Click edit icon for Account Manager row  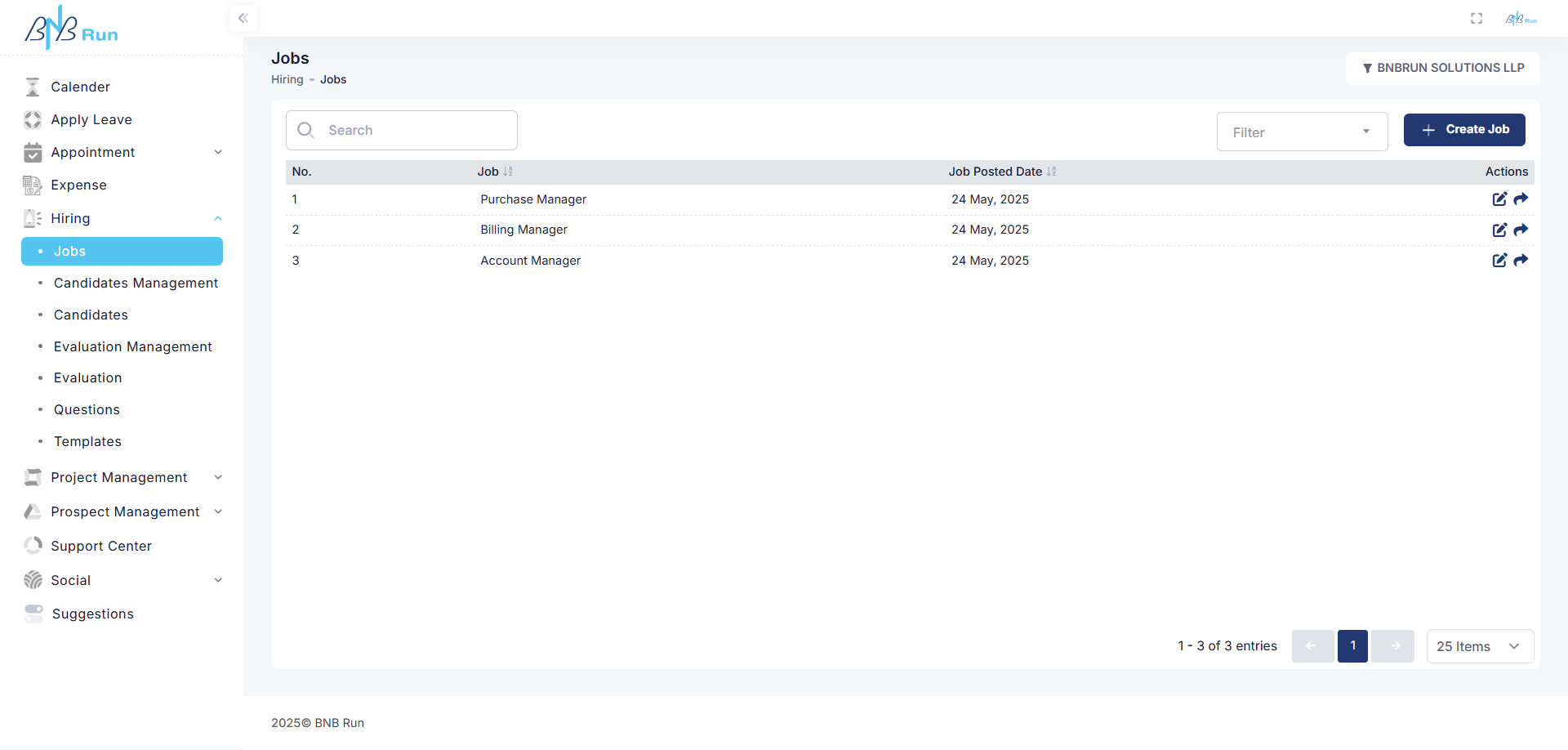[x=1499, y=261]
